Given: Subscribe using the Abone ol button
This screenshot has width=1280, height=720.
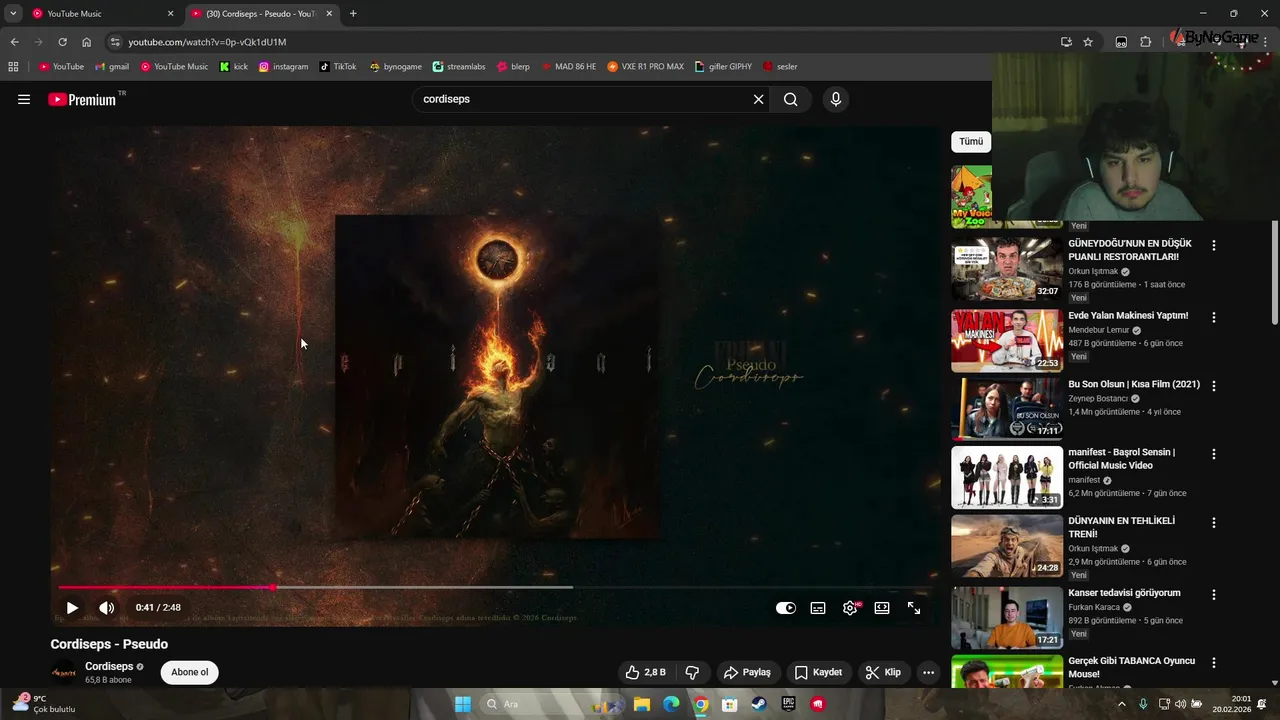Looking at the screenshot, I should point(190,672).
